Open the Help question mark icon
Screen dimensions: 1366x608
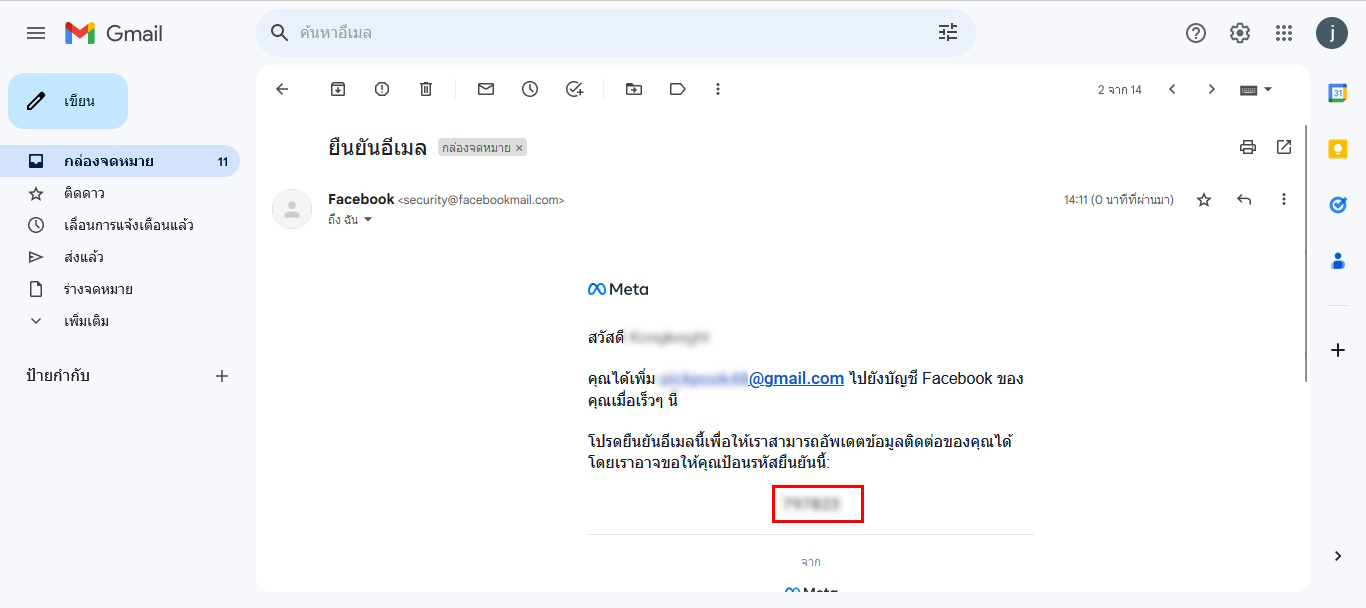pos(1196,33)
